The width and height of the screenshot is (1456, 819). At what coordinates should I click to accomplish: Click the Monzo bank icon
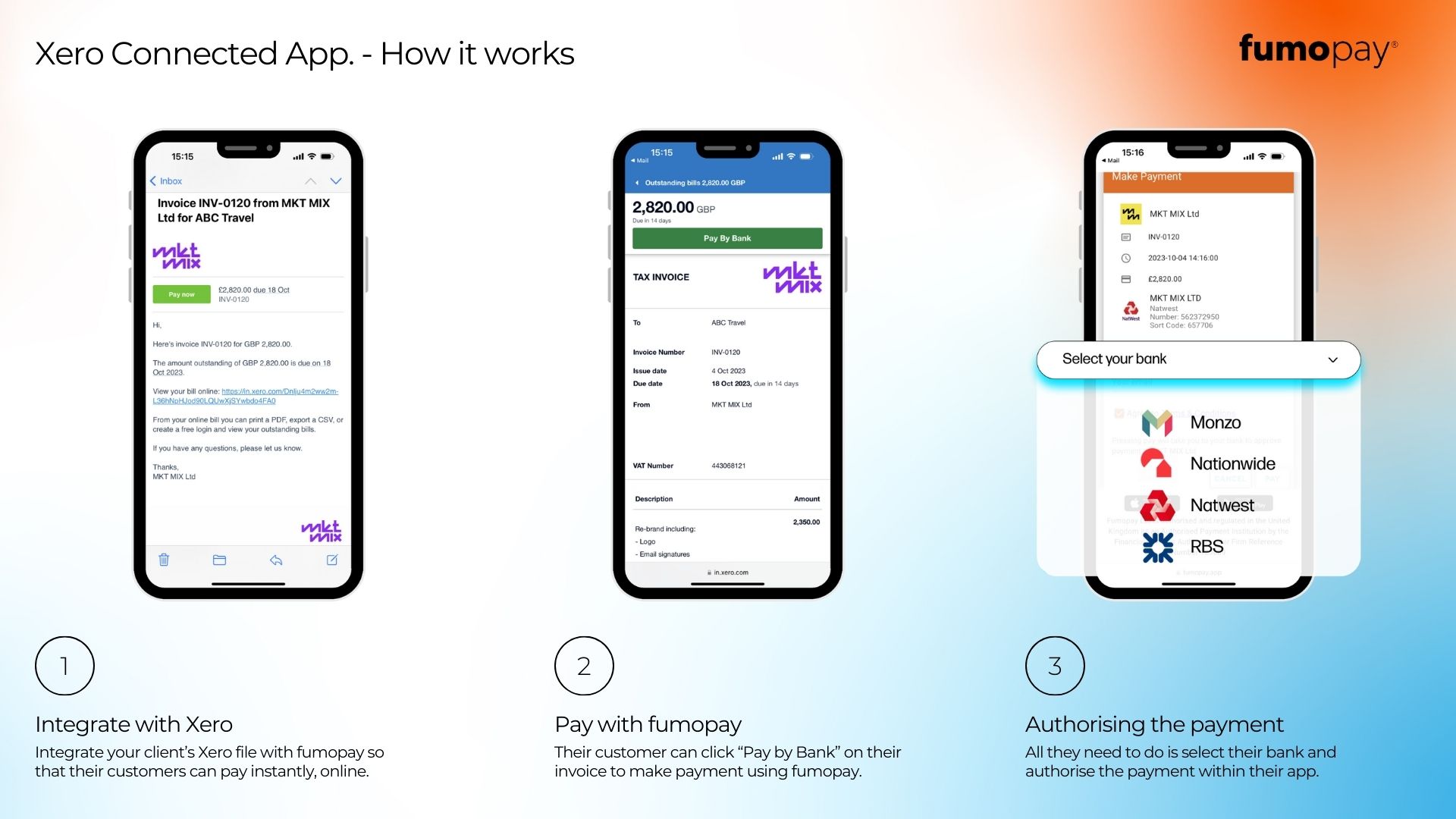(1156, 421)
